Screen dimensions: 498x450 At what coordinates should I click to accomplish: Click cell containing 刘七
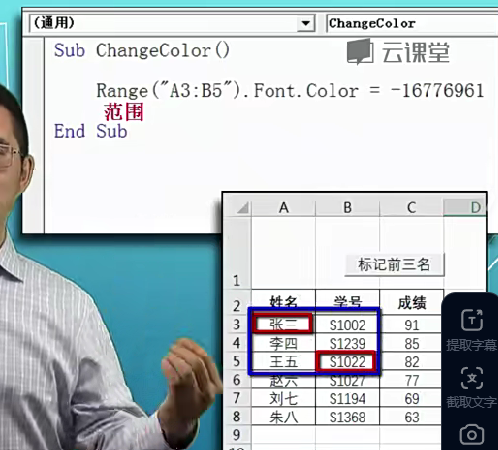pyautogui.click(x=283, y=398)
